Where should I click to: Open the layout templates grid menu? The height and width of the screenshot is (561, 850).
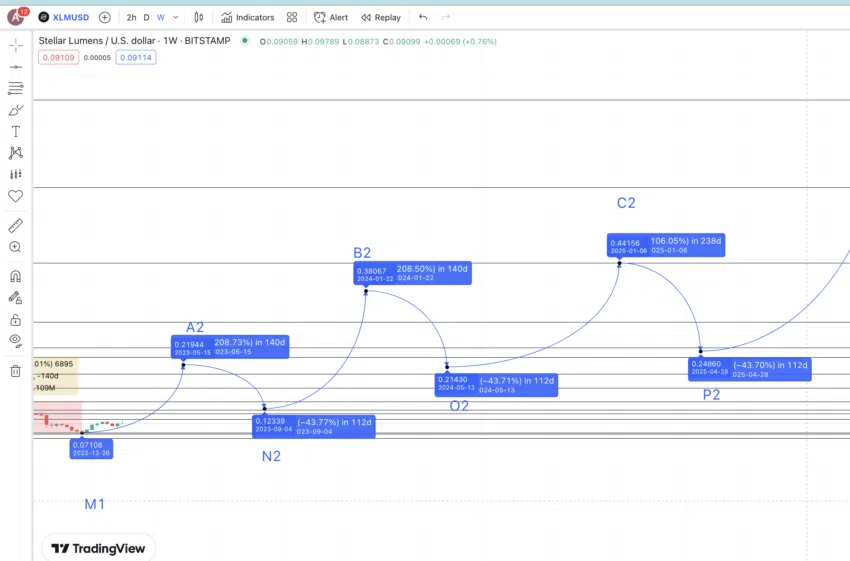(x=291, y=17)
